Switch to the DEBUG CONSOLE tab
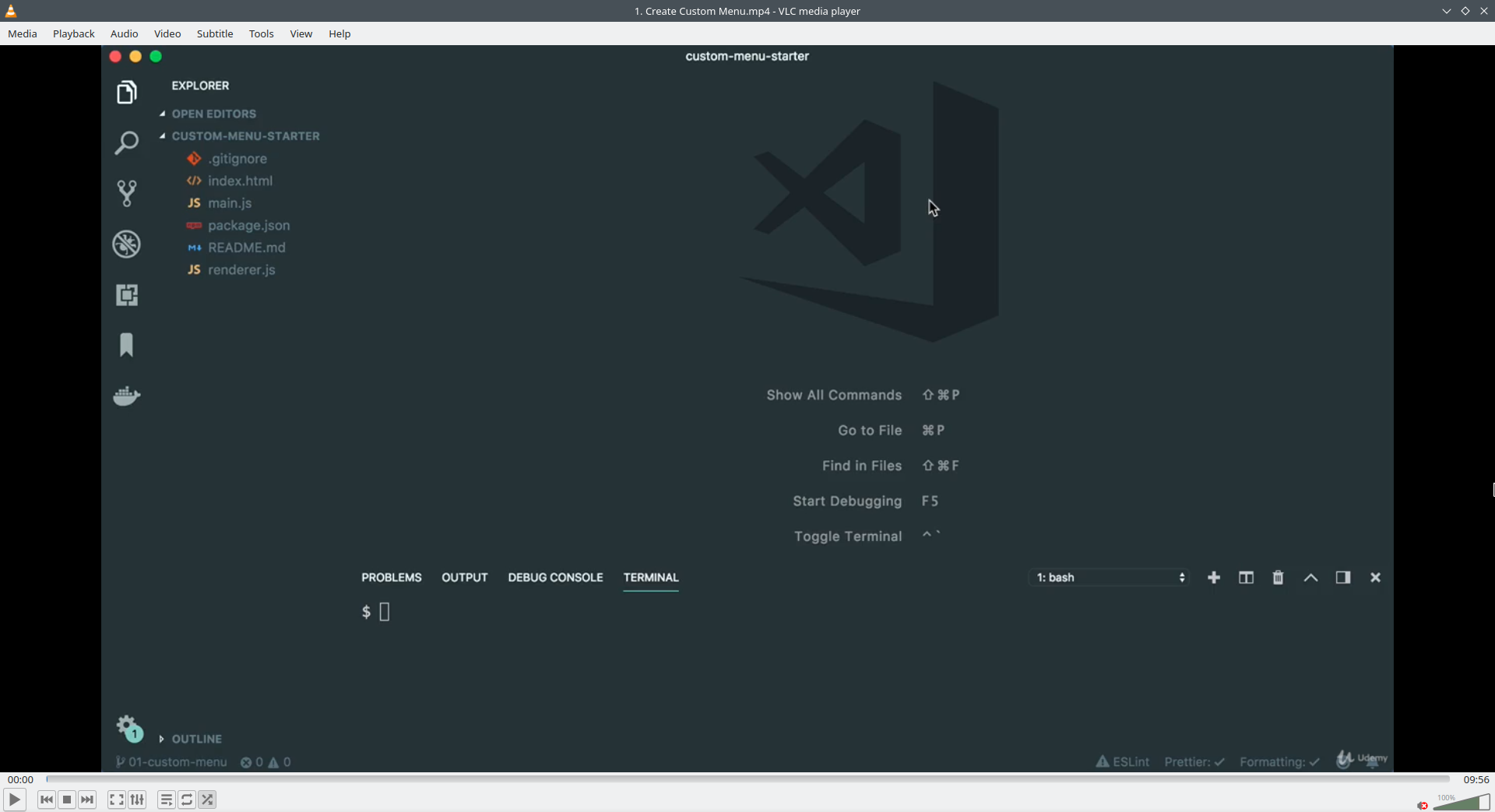 pos(556,578)
